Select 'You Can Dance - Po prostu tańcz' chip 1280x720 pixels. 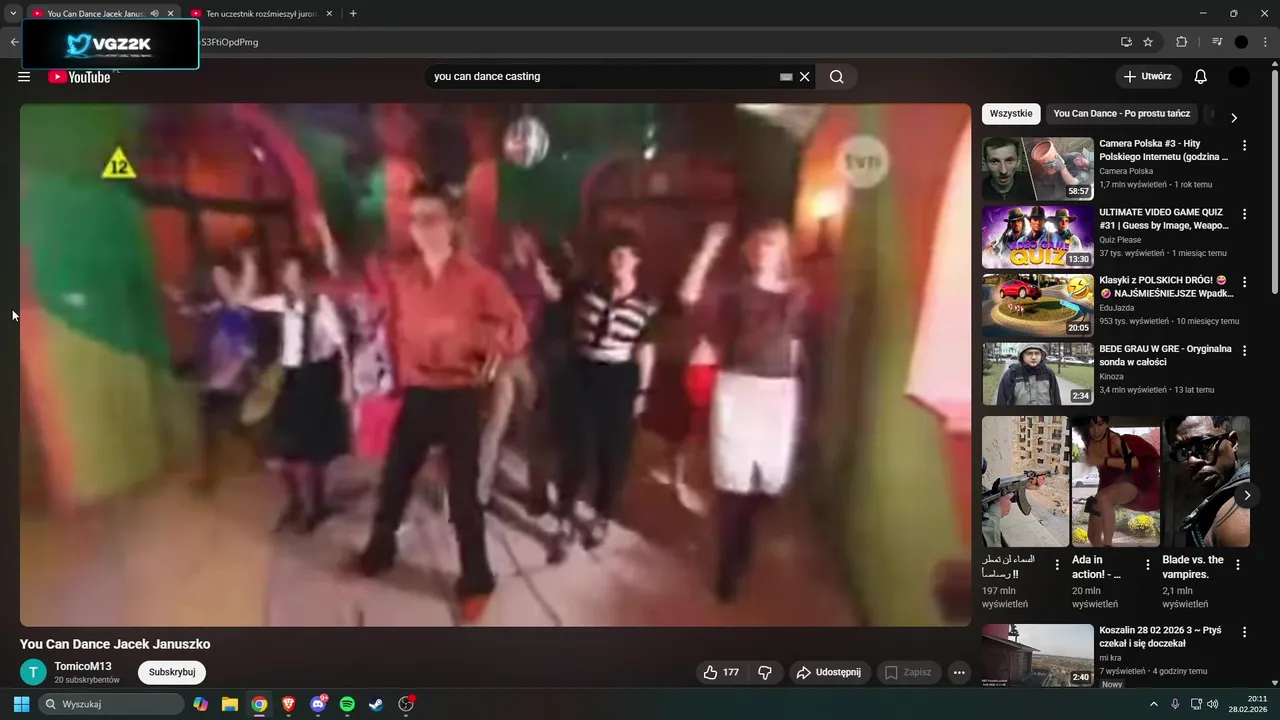[1121, 114]
